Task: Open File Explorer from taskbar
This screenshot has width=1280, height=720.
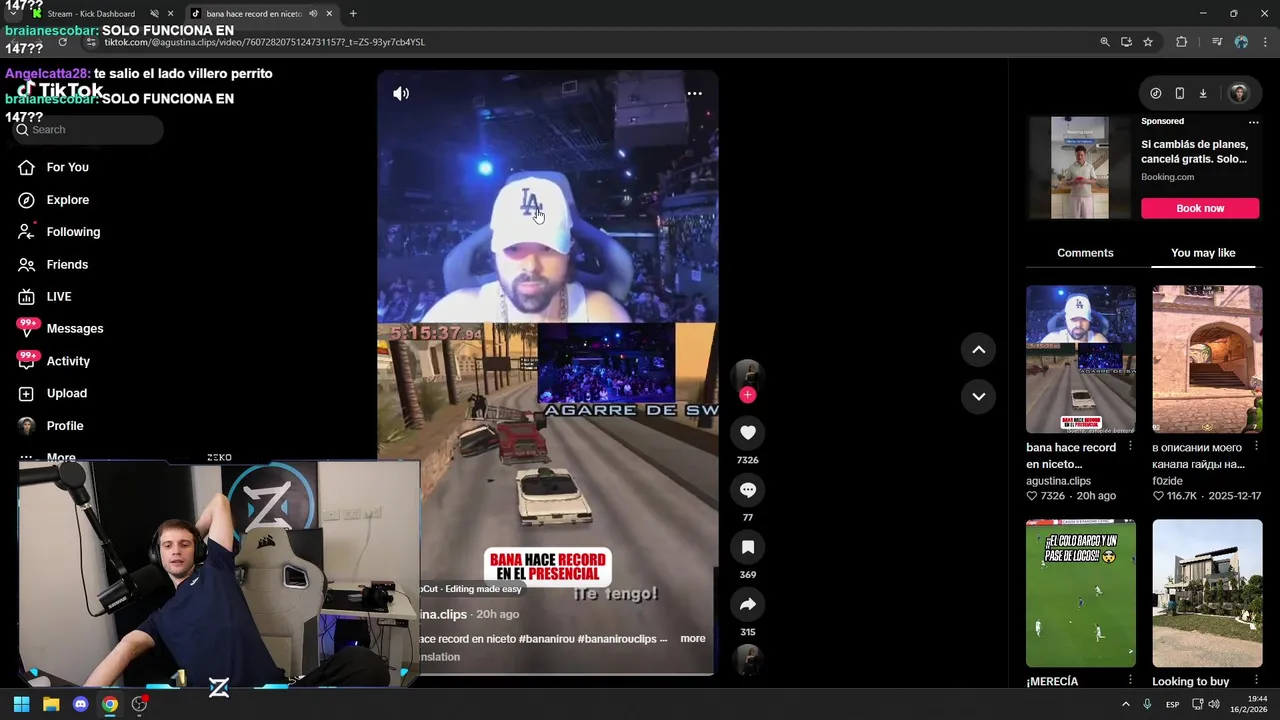Action: (x=51, y=704)
